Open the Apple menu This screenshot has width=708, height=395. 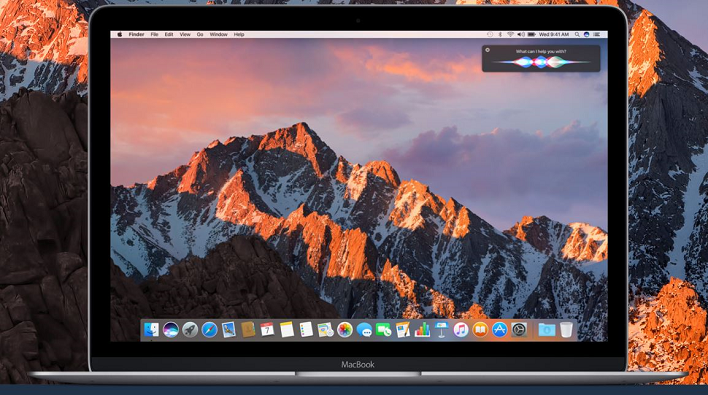coord(120,34)
